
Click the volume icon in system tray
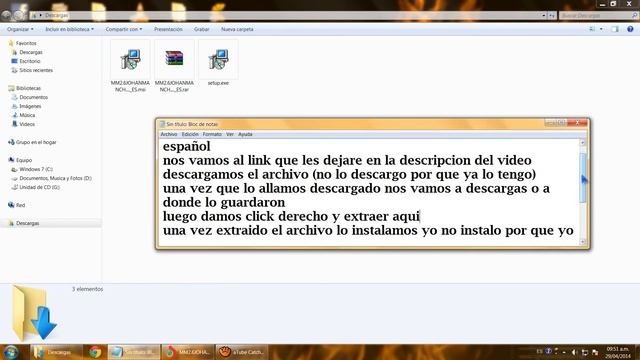[574, 352]
